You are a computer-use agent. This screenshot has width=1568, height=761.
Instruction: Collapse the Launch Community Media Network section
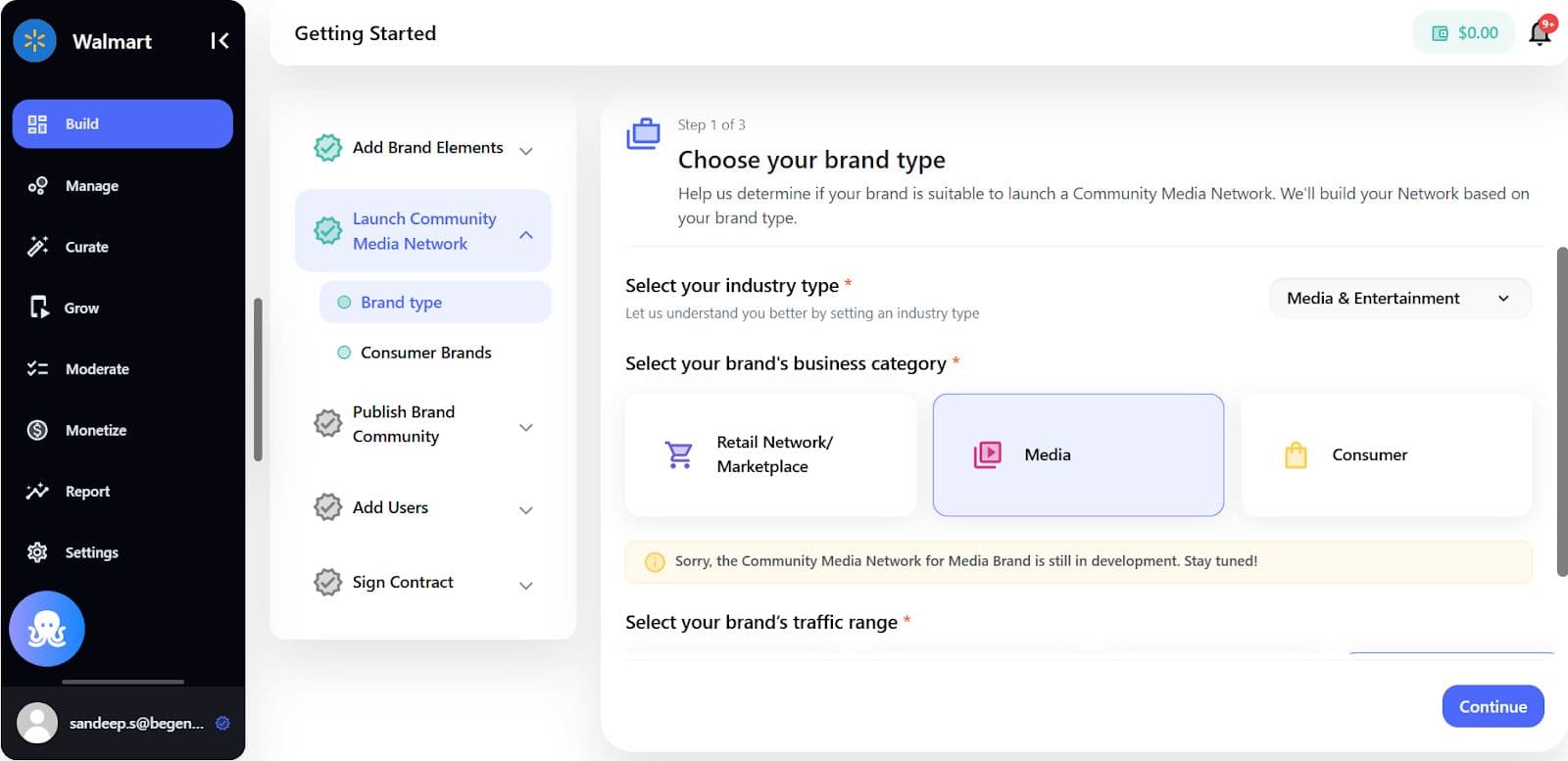pos(526,235)
